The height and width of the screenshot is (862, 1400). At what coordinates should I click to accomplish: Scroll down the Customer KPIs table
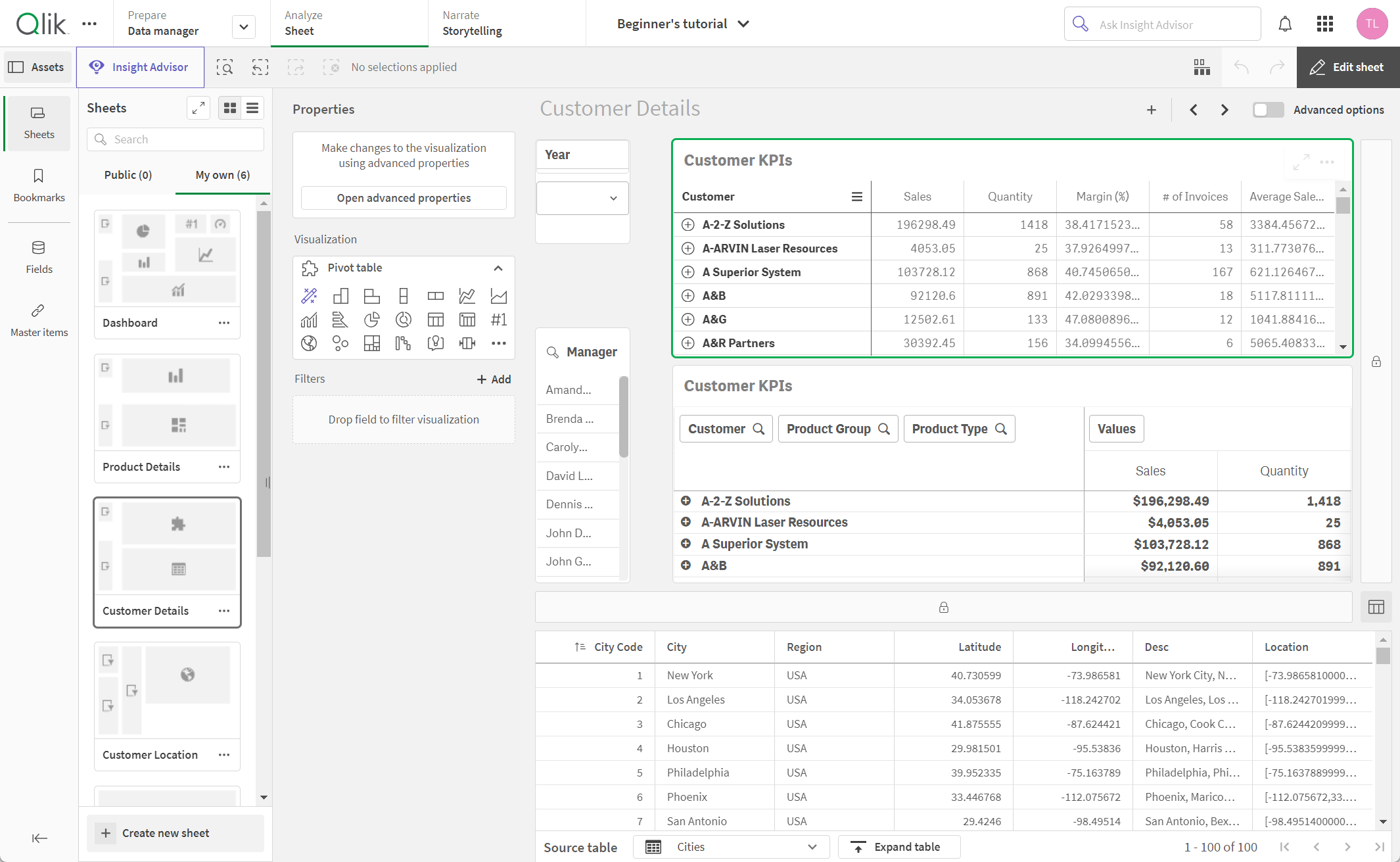(x=1341, y=347)
